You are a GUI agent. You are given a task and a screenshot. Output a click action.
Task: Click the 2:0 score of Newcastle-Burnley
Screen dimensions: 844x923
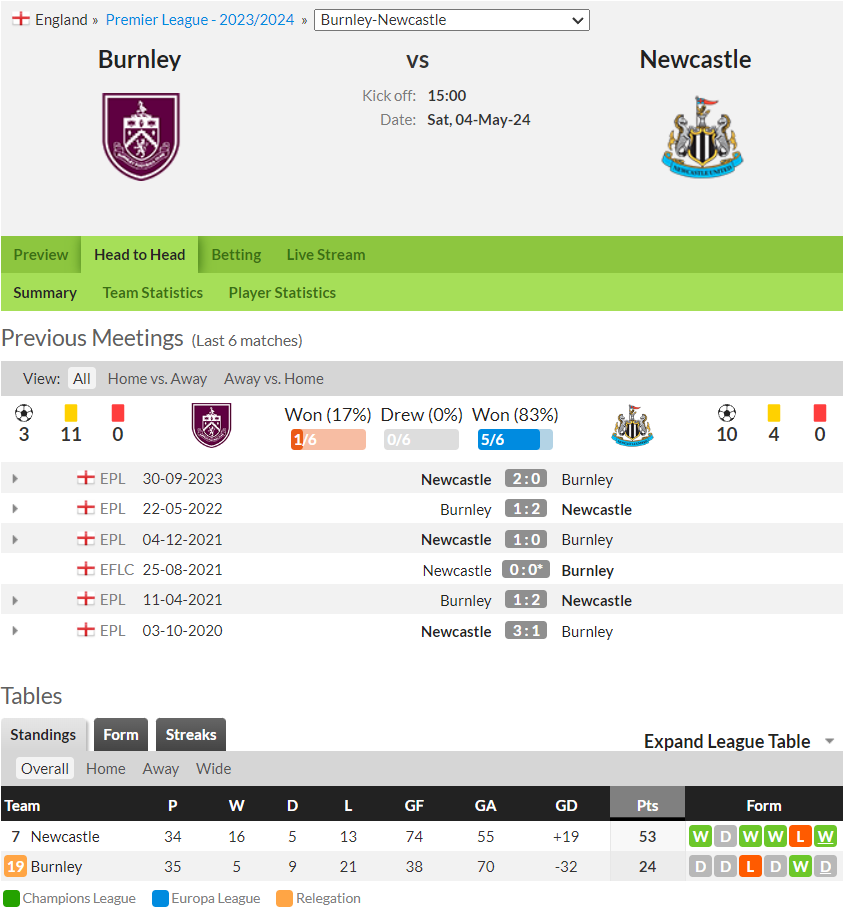click(x=526, y=479)
